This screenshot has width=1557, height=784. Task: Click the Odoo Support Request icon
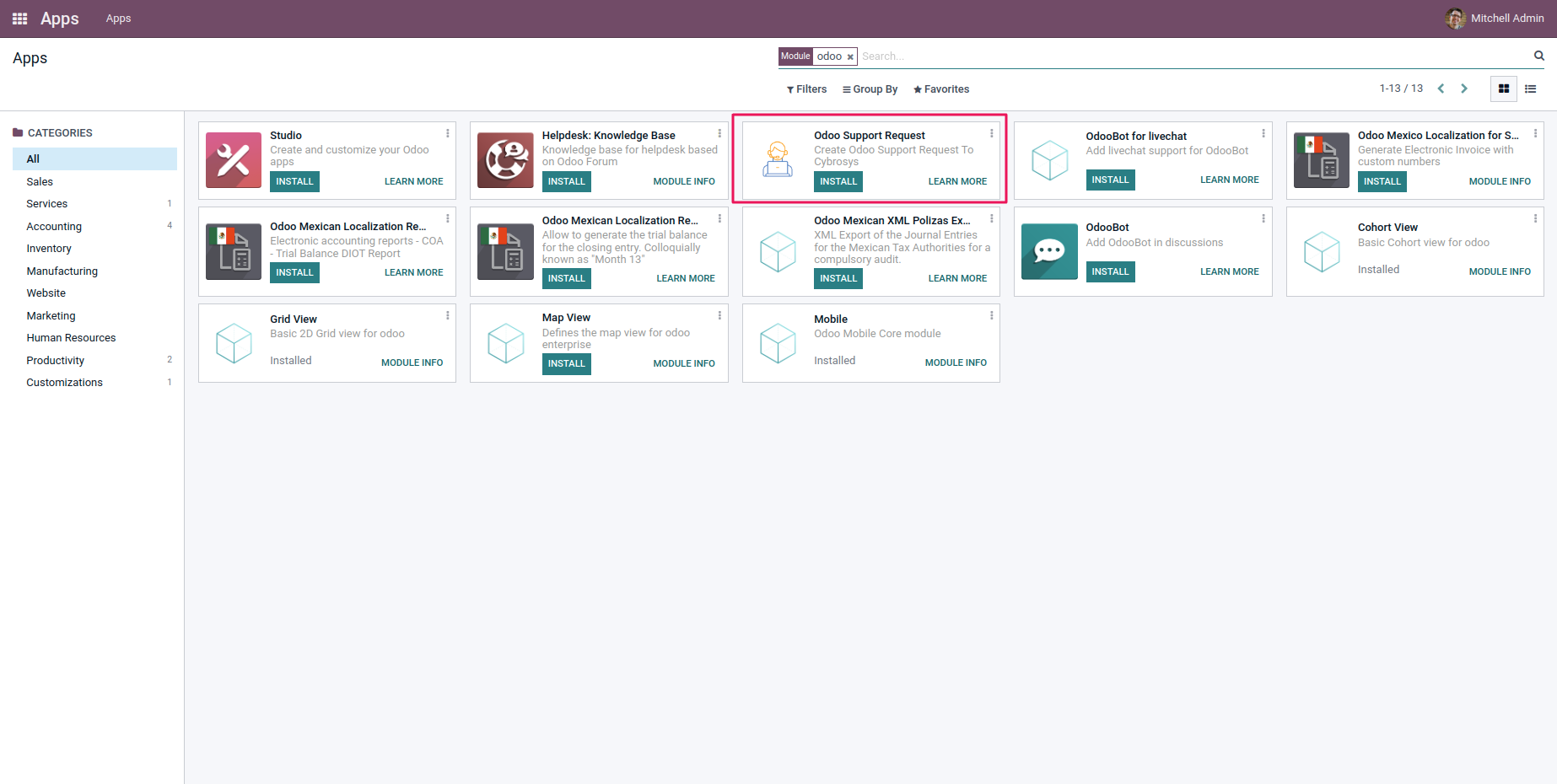778,159
